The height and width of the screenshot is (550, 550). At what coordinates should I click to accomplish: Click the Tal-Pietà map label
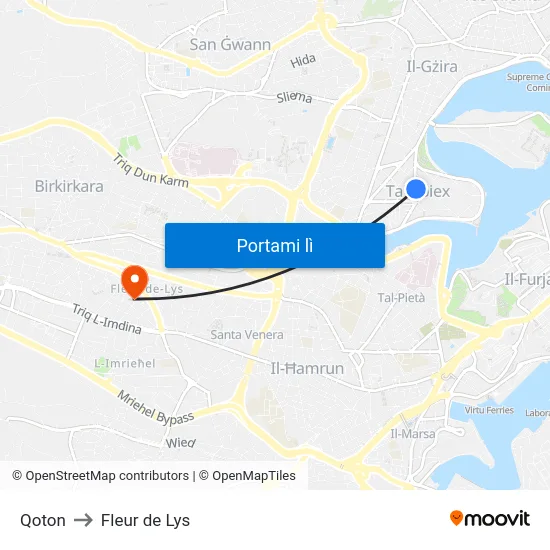tap(401, 298)
